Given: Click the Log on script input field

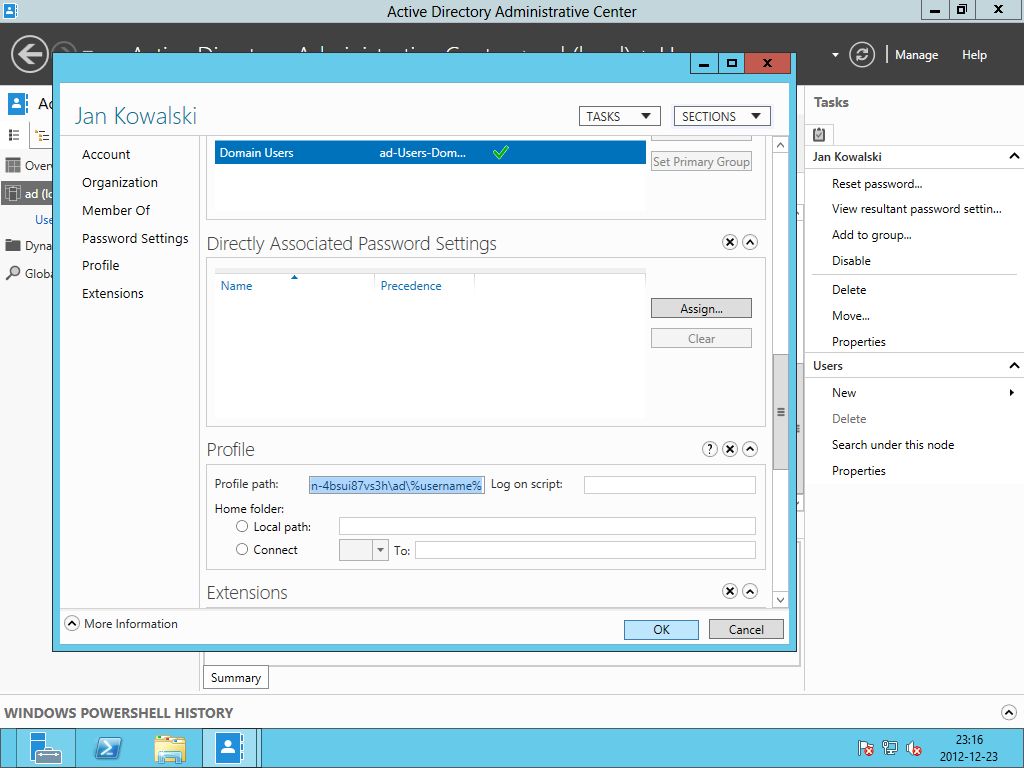Looking at the screenshot, I should click(669, 485).
